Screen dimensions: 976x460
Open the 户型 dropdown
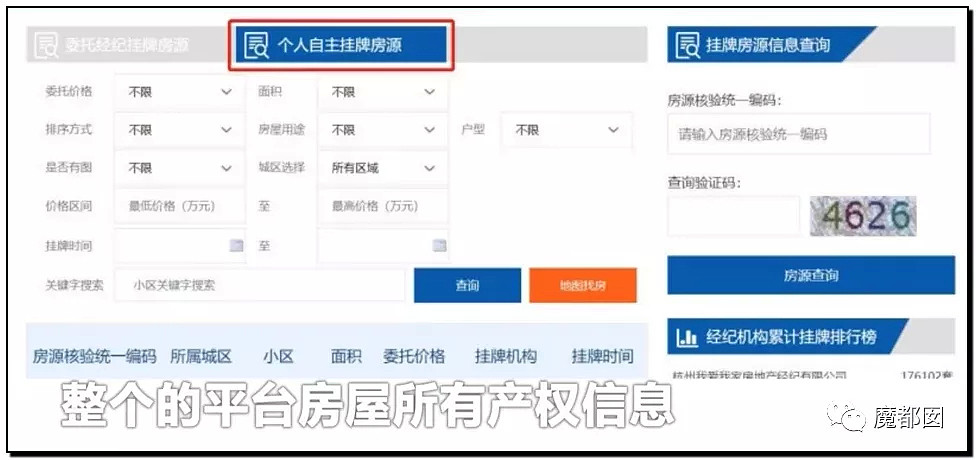(566, 130)
